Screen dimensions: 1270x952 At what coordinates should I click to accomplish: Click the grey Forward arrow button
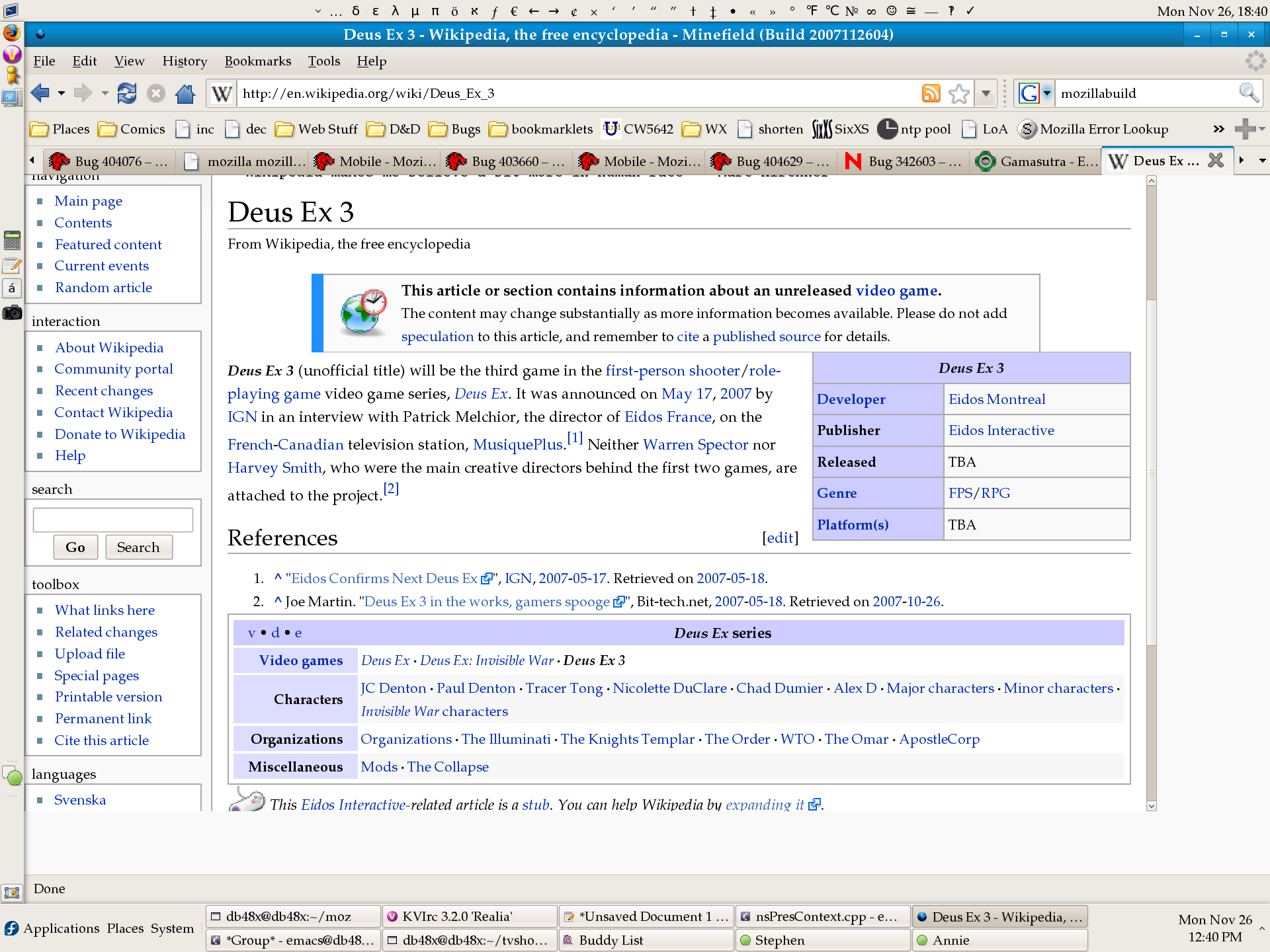click(83, 93)
